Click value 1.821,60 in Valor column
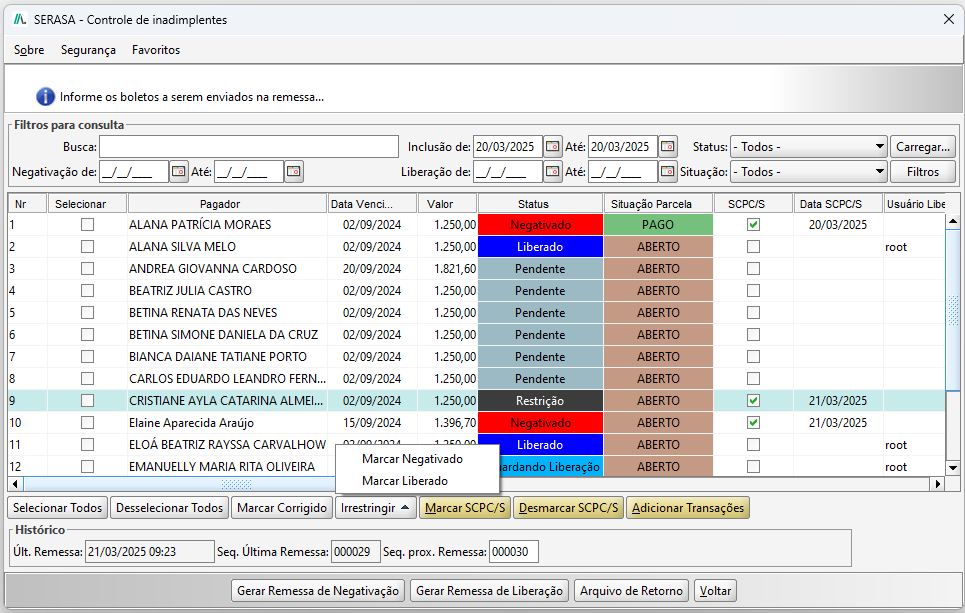The image size is (965, 613). click(455, 269)
